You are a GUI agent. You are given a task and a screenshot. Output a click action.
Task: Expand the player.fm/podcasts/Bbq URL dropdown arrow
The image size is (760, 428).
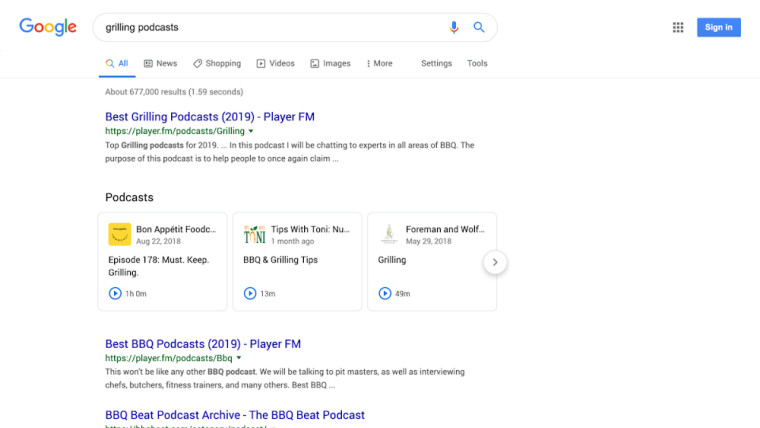[238, 358]
